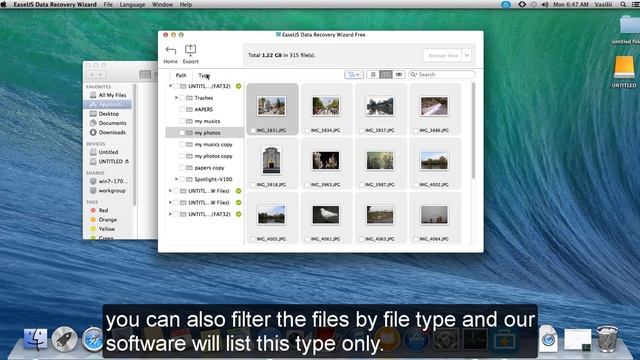This screenshot has height=360, width=640.
Task: Select the IMG_3963.JPG thumbnail
Action: click(326, 160)
